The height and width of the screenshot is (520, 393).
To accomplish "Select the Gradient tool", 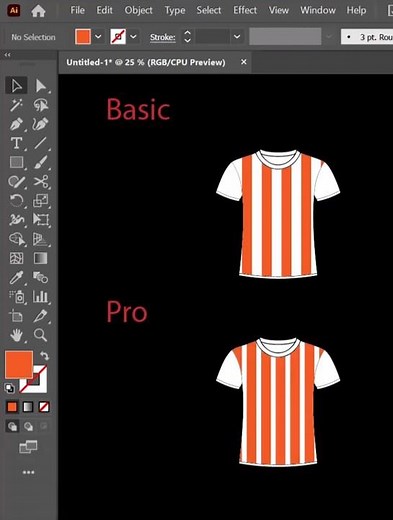I will (x=41, y=258).
